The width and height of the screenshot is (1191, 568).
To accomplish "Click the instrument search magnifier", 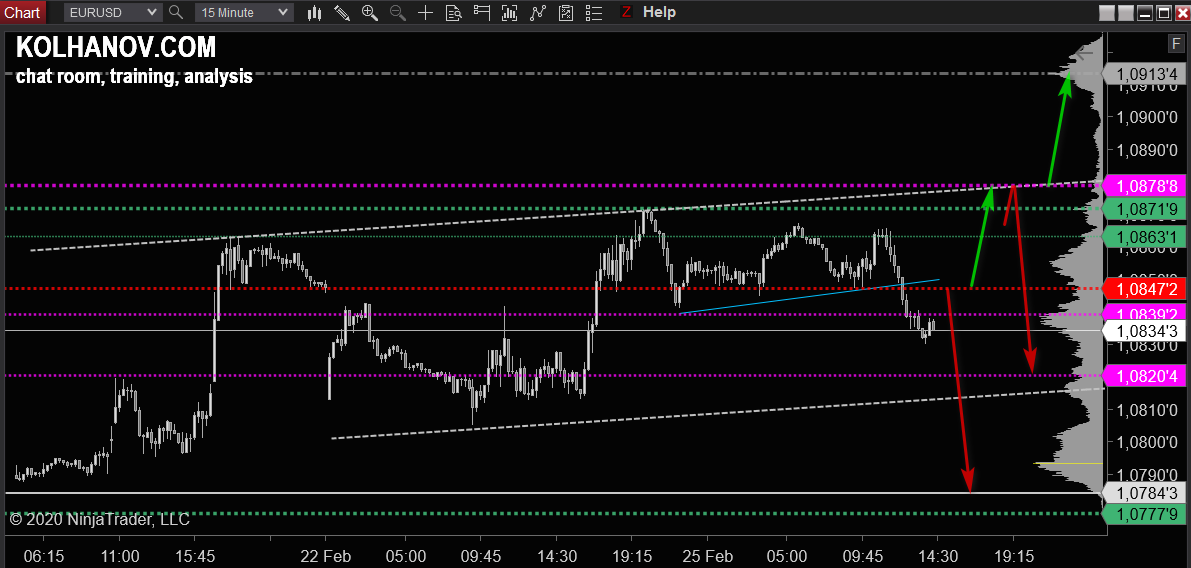I will click(175, 12).
